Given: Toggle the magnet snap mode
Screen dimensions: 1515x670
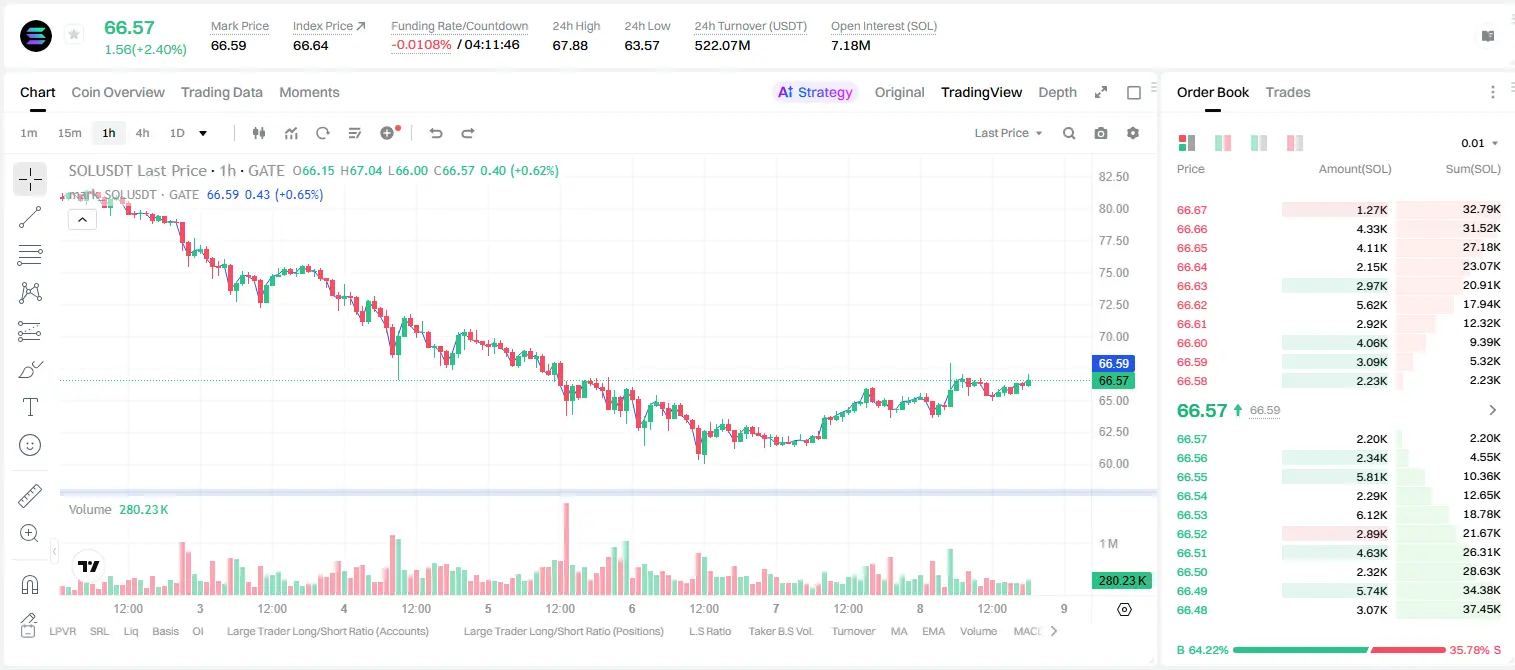Looking at the screenshot, I should (x=30, y=585).
